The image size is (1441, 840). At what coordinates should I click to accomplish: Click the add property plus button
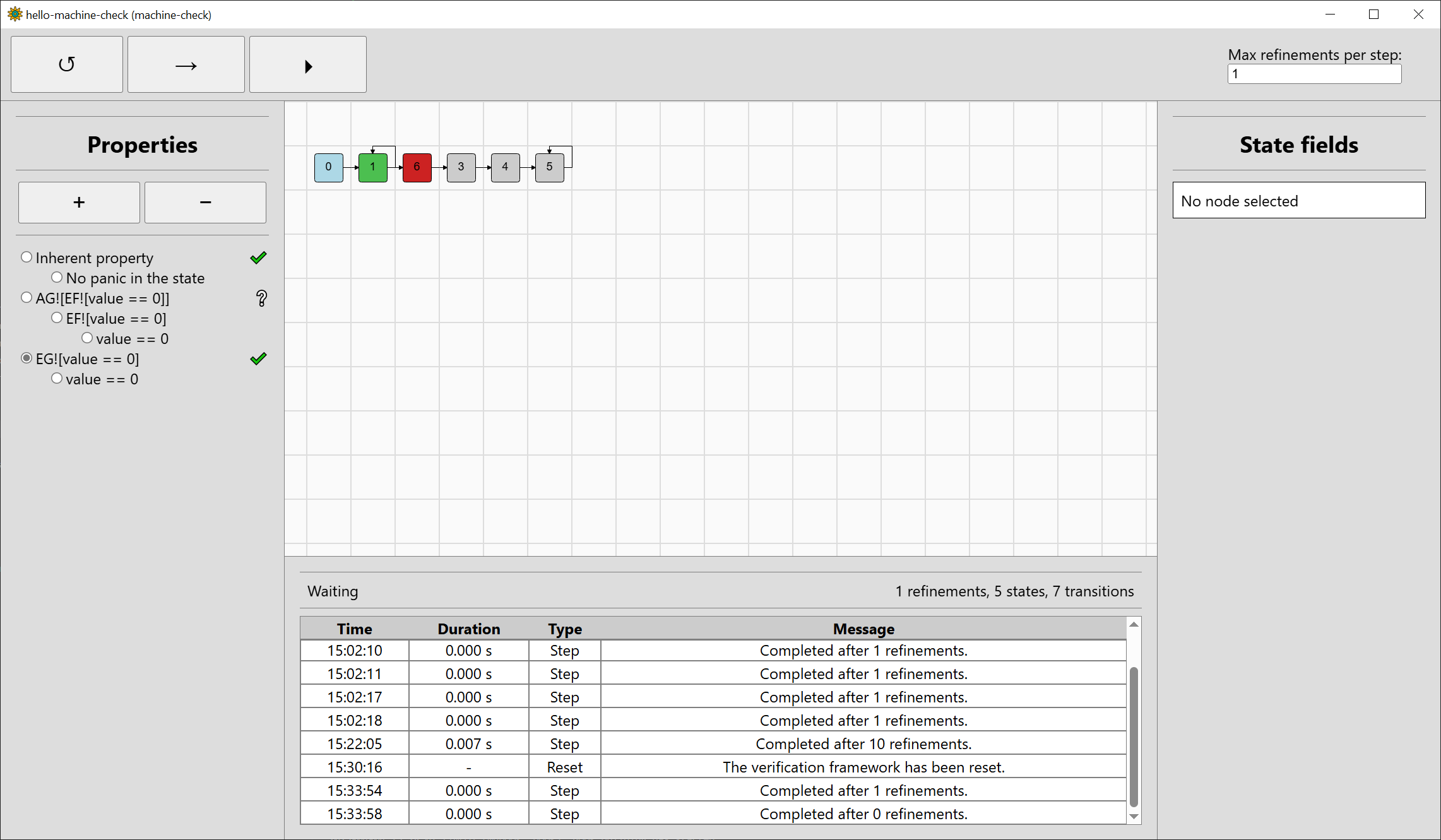79,203
